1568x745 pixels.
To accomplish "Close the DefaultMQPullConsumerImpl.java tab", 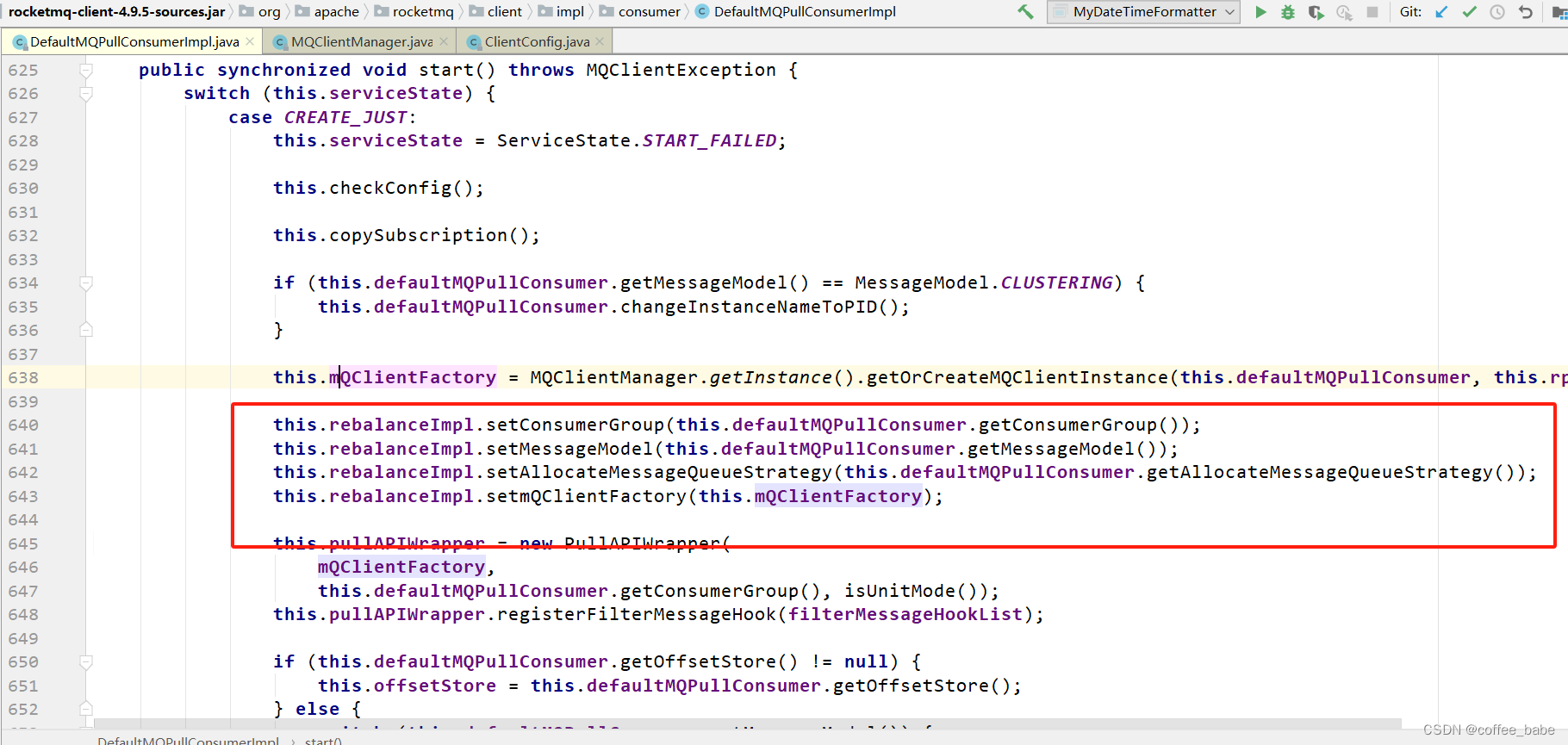I will coord(250,41).
